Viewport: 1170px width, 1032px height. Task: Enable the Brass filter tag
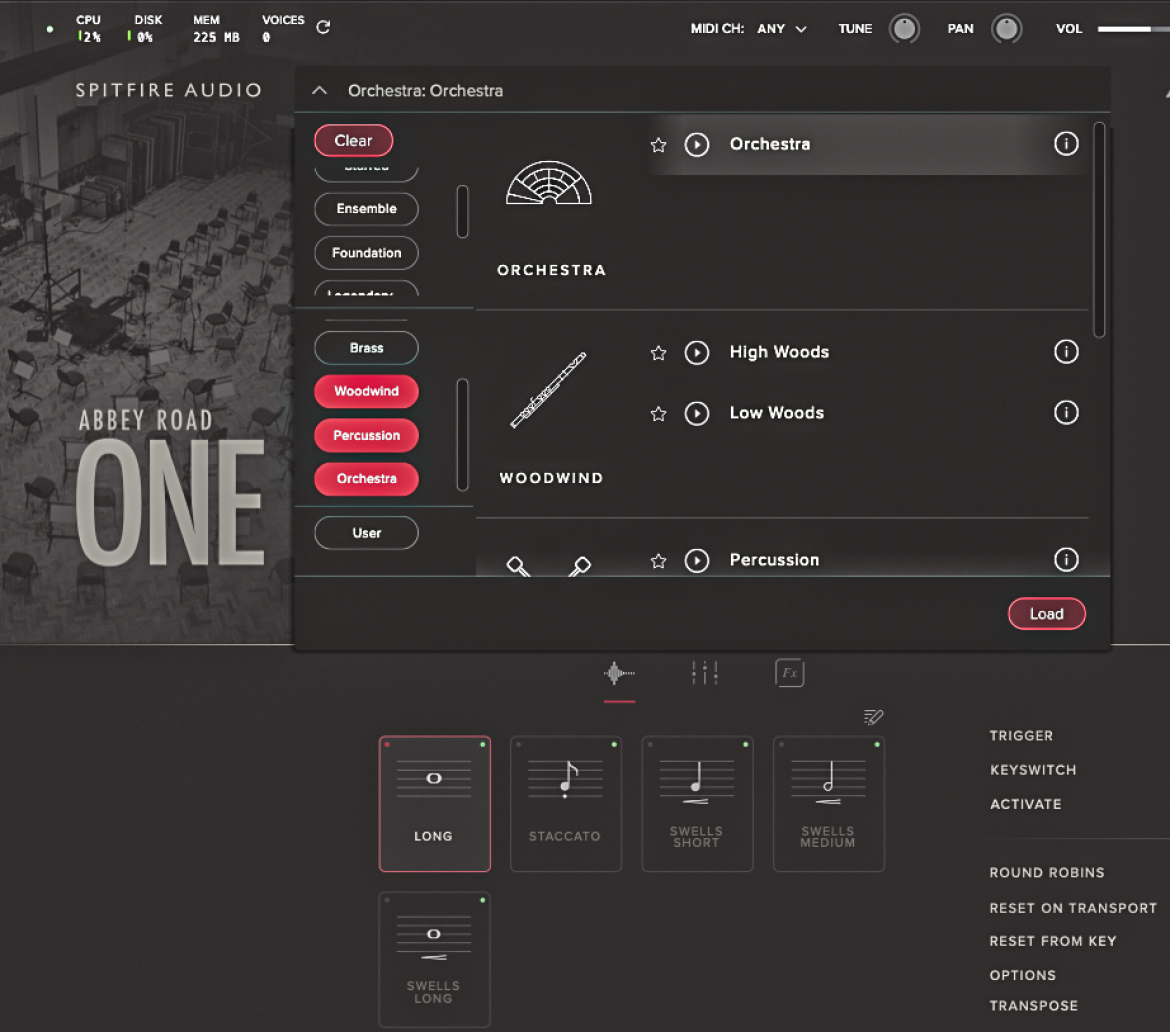point(366,348)
